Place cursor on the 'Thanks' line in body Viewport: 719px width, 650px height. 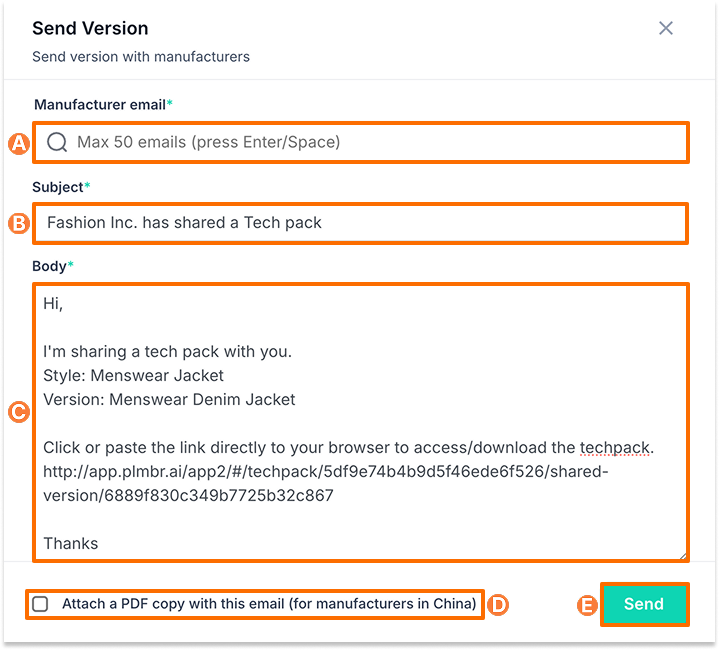click(x=71, y=543)
